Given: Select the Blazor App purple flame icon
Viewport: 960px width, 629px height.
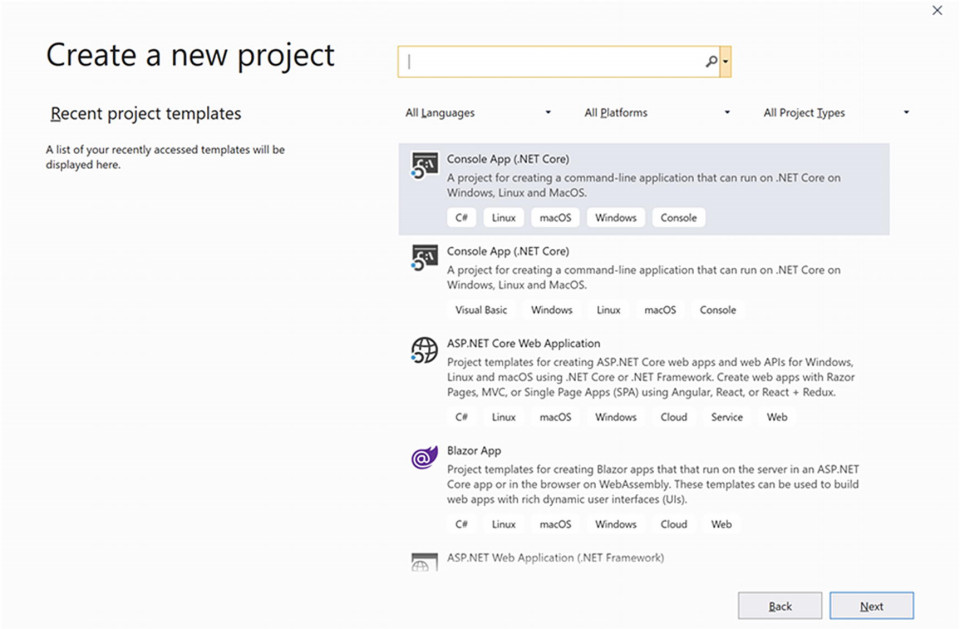Looking at the screenshot, I should (x=424, y=458).
